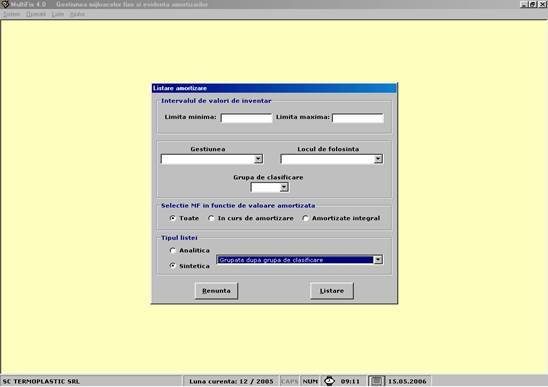Open the Sistem menu
548x387 pixels.
pos(11,14)
